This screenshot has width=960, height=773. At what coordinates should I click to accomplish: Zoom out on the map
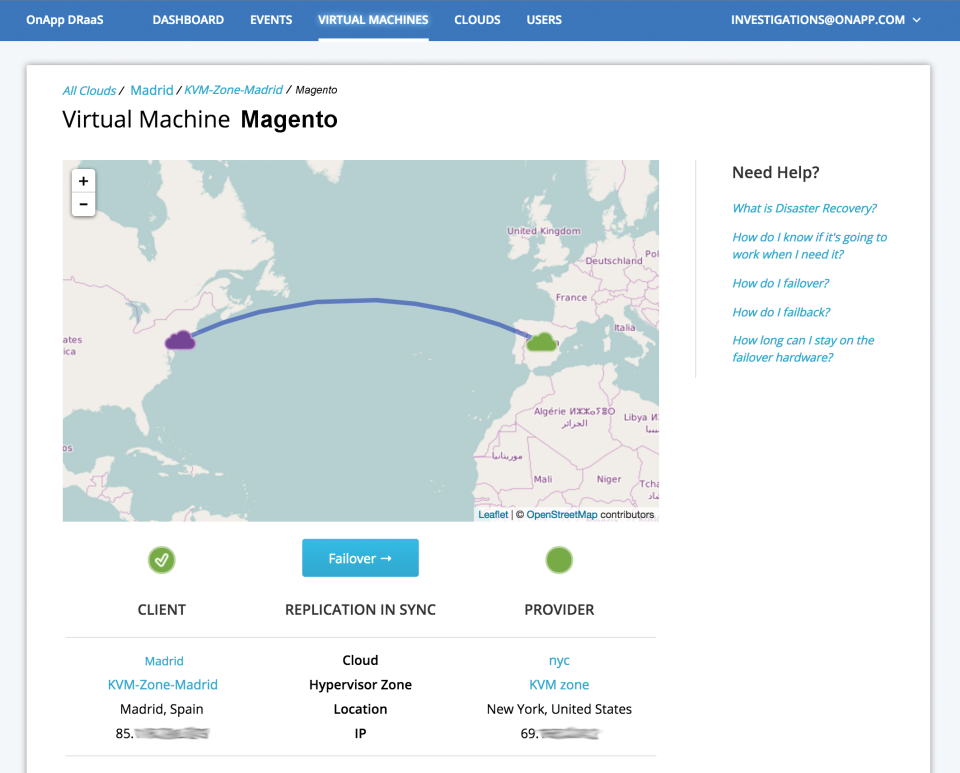[x=83, y=204]
